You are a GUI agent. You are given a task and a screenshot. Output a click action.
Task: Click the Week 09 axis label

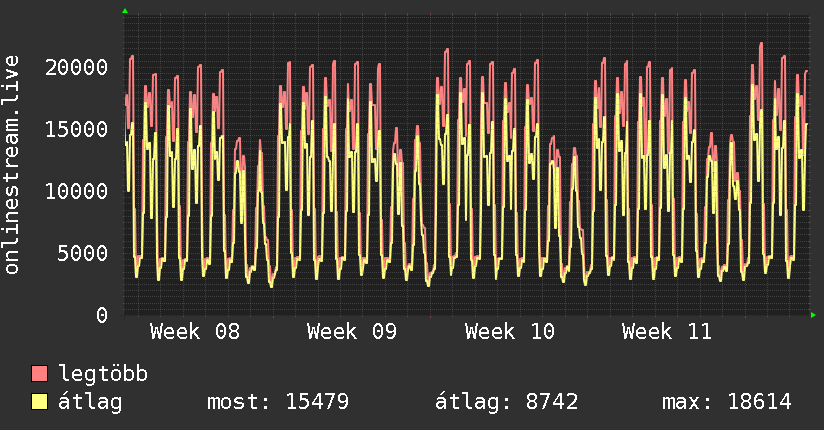click(x=352, y=332)
